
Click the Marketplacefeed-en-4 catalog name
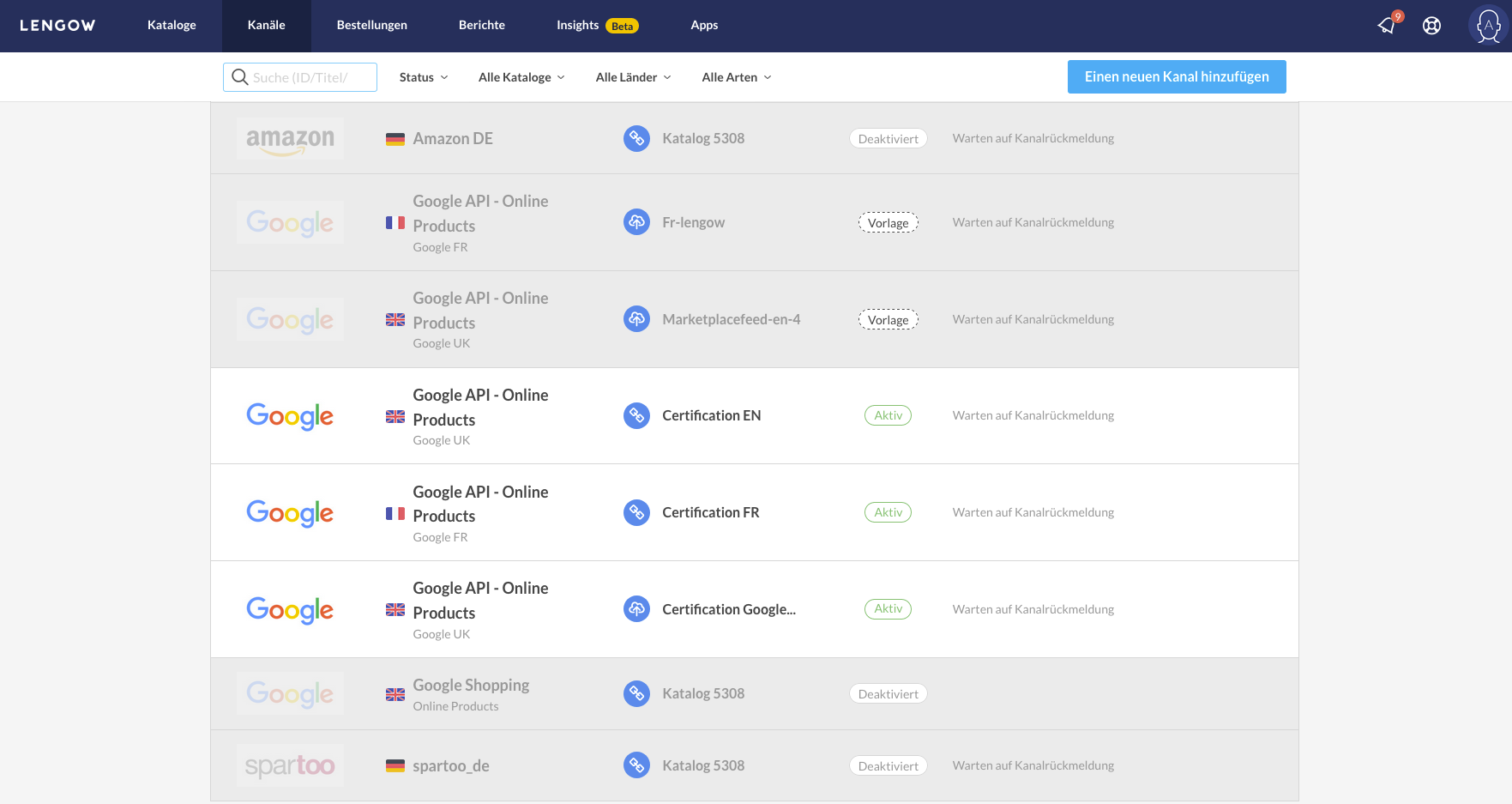732,319
